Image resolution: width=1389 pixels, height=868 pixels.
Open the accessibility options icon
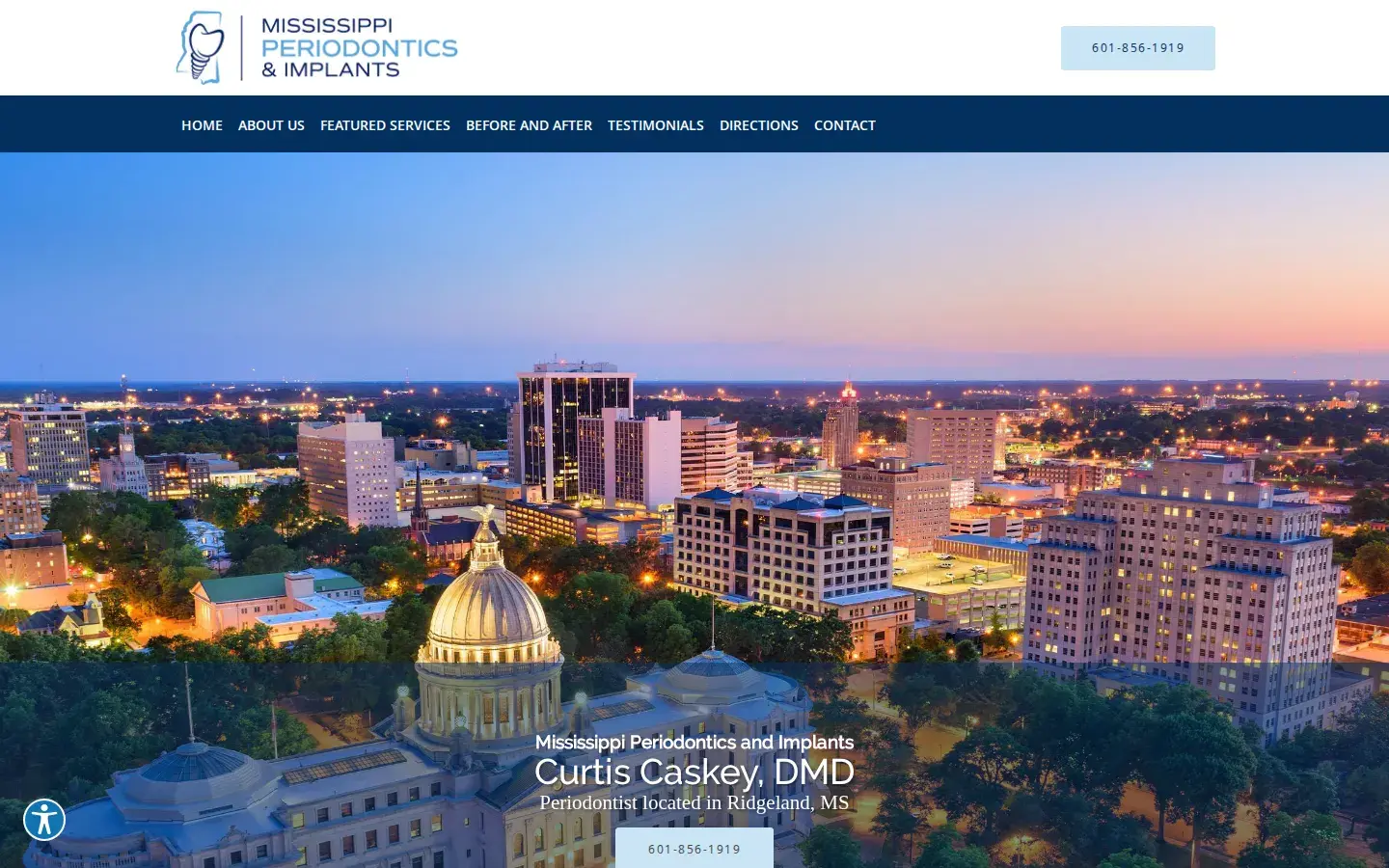click(x=44, y=820)
